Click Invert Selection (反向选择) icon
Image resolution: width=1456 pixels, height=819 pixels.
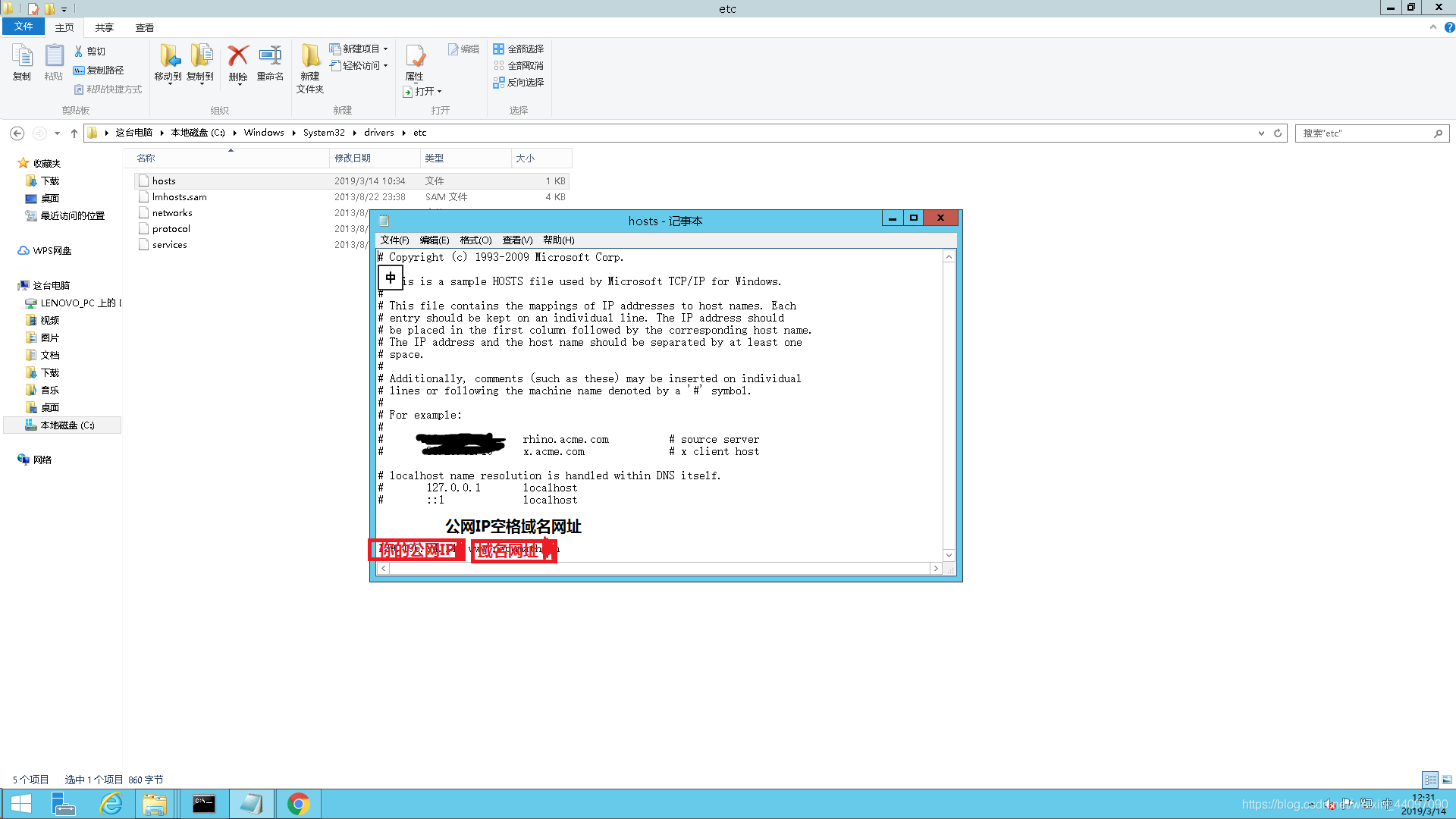(499, 82)
